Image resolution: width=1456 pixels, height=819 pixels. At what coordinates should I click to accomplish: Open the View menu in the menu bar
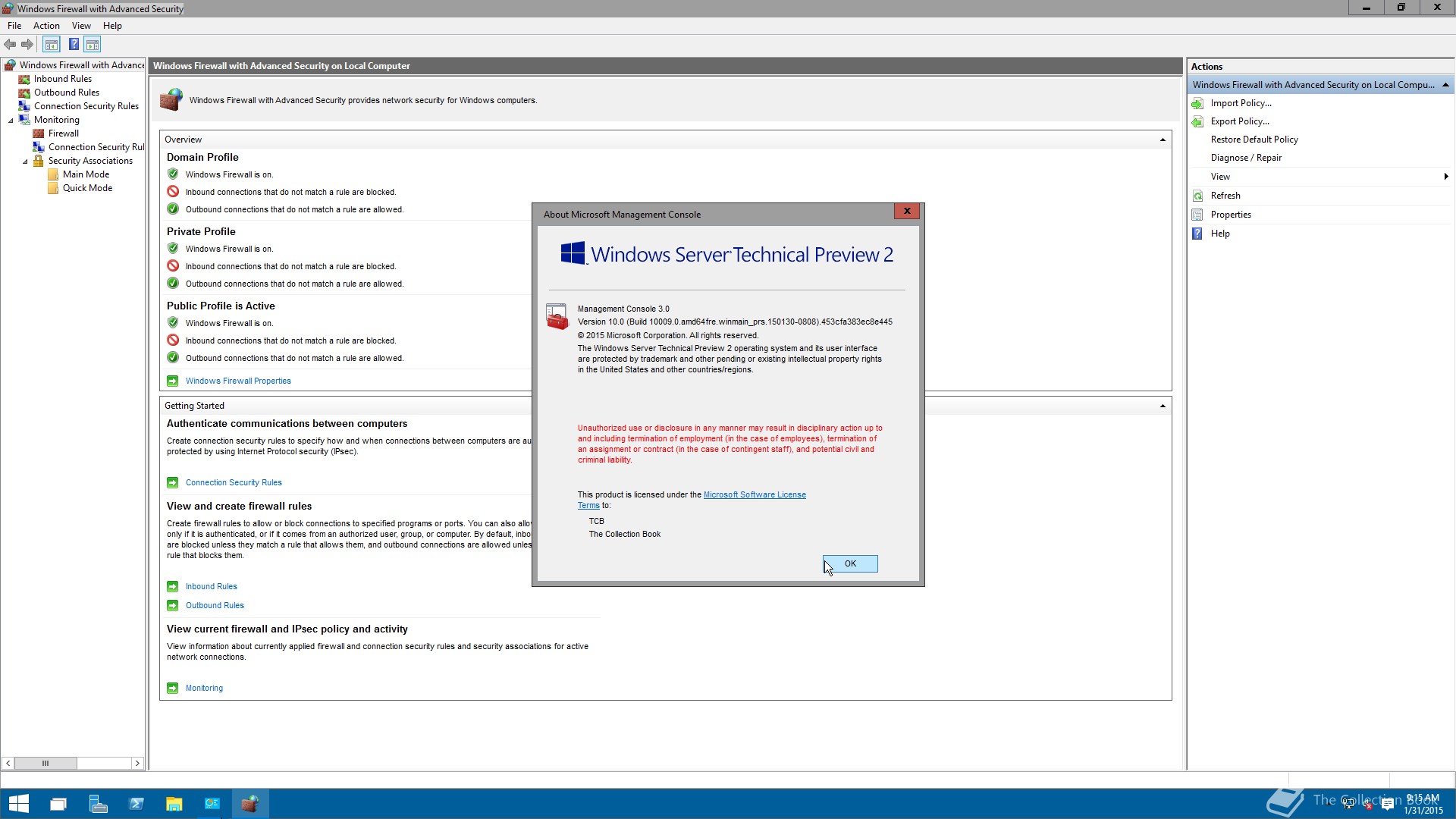click(81, 26)
